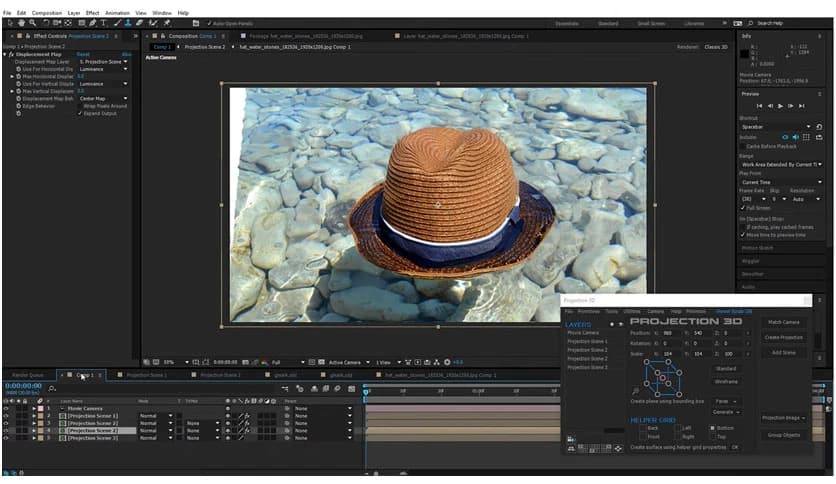Click the Info panel black color swatch
The width and height of the screenshot is (836, 484).
pos(744,54)
